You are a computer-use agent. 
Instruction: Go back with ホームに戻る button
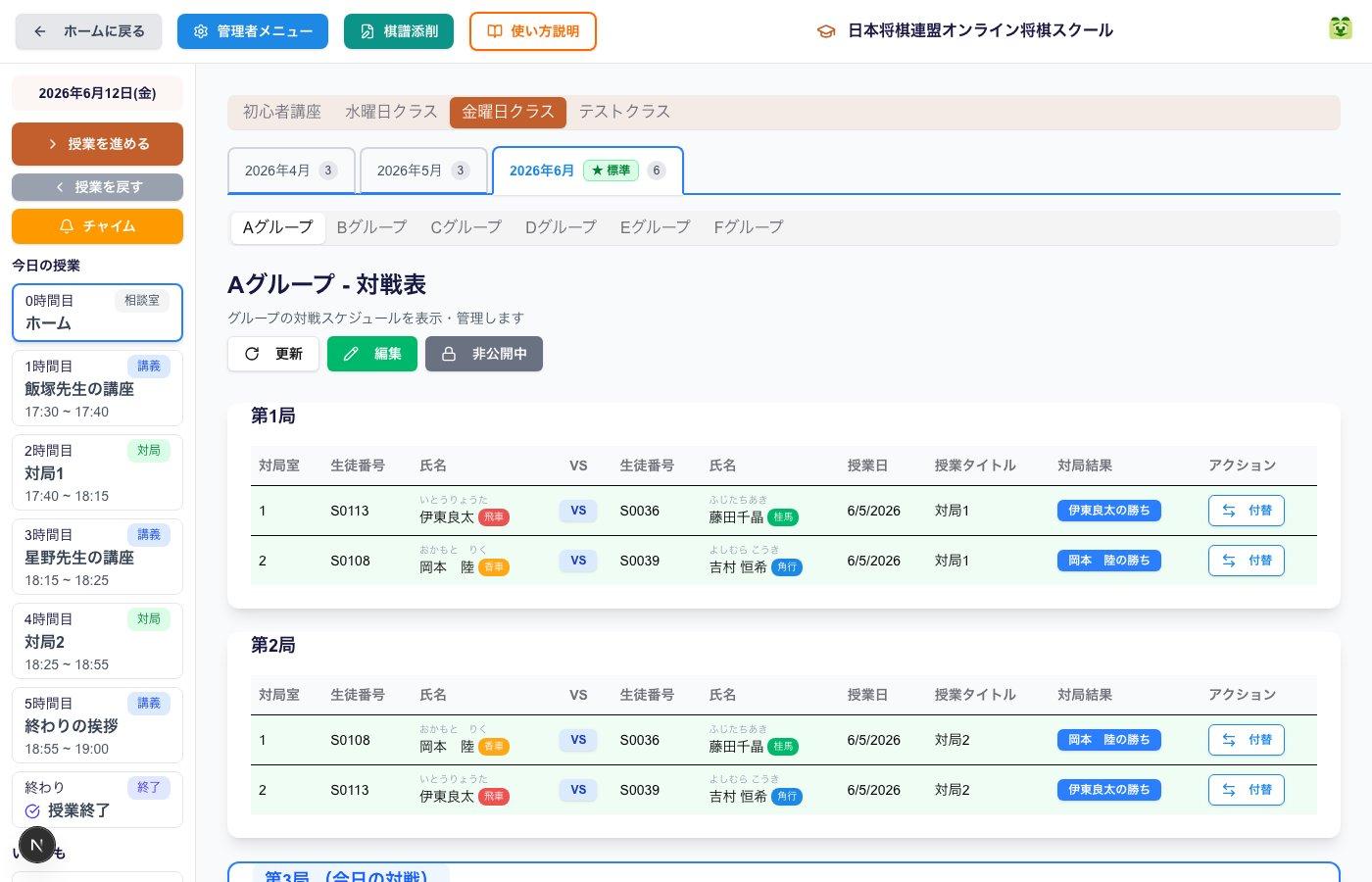click(88, 31)
